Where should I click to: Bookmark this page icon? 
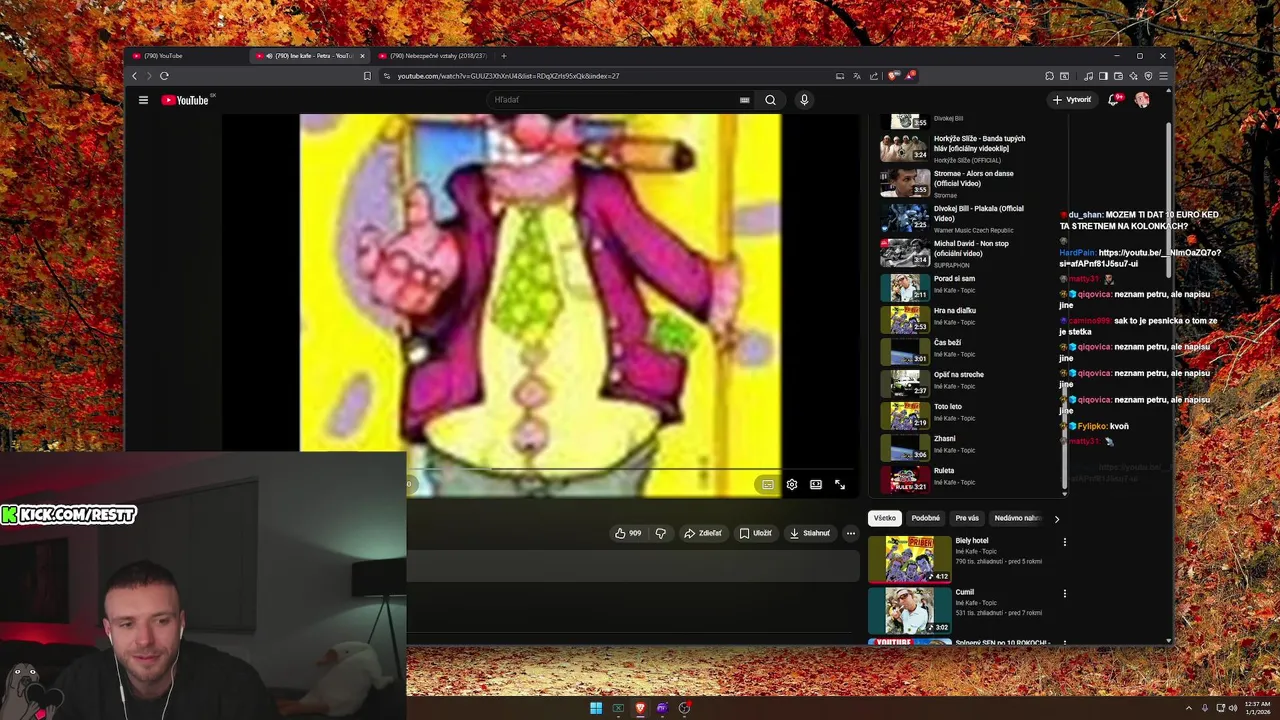[367, 76]
